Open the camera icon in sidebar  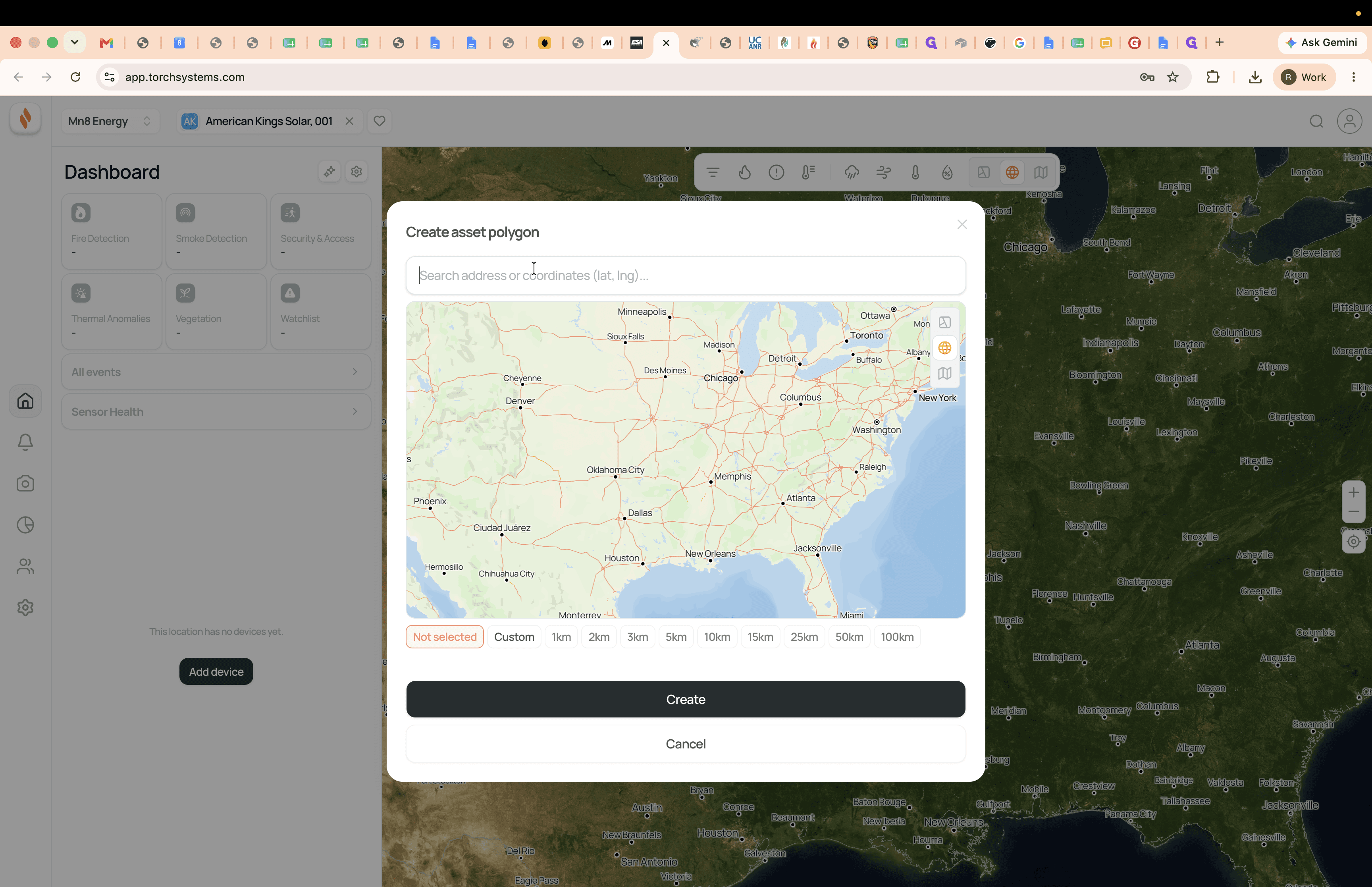25,483
